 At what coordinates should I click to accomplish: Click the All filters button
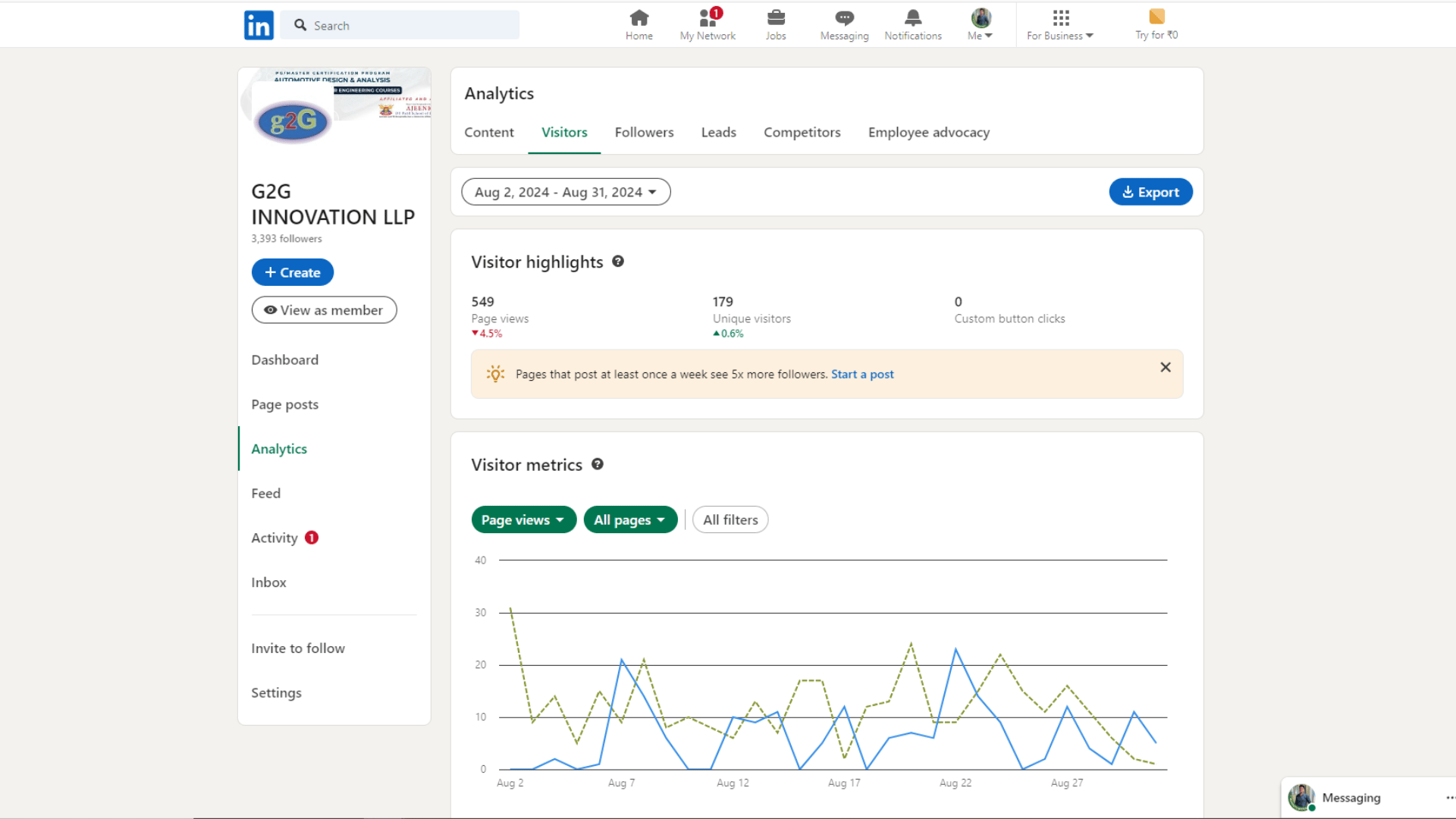[x=730, y=519]
